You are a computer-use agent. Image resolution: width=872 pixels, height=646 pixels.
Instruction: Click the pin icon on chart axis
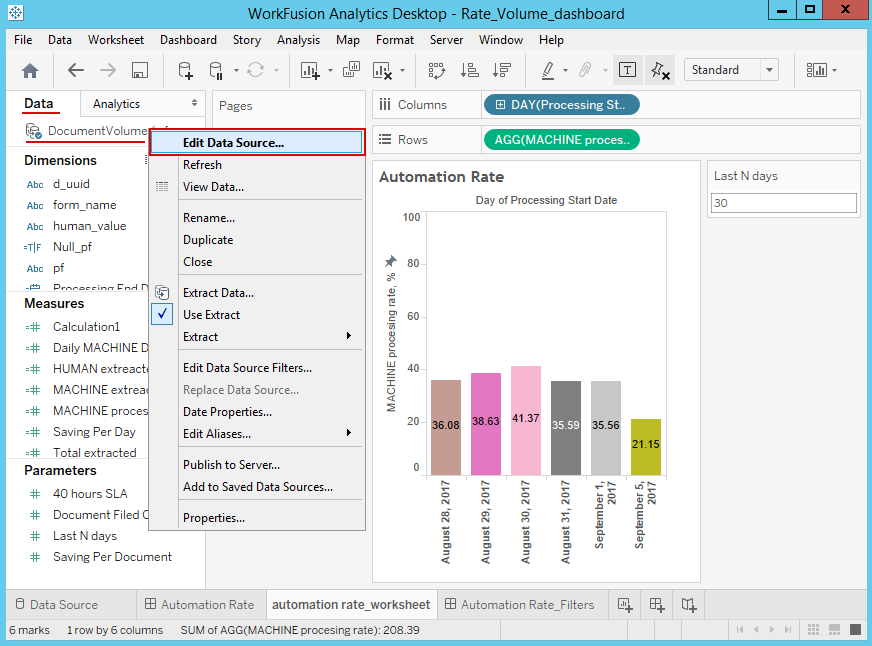(x=390, y=261)
